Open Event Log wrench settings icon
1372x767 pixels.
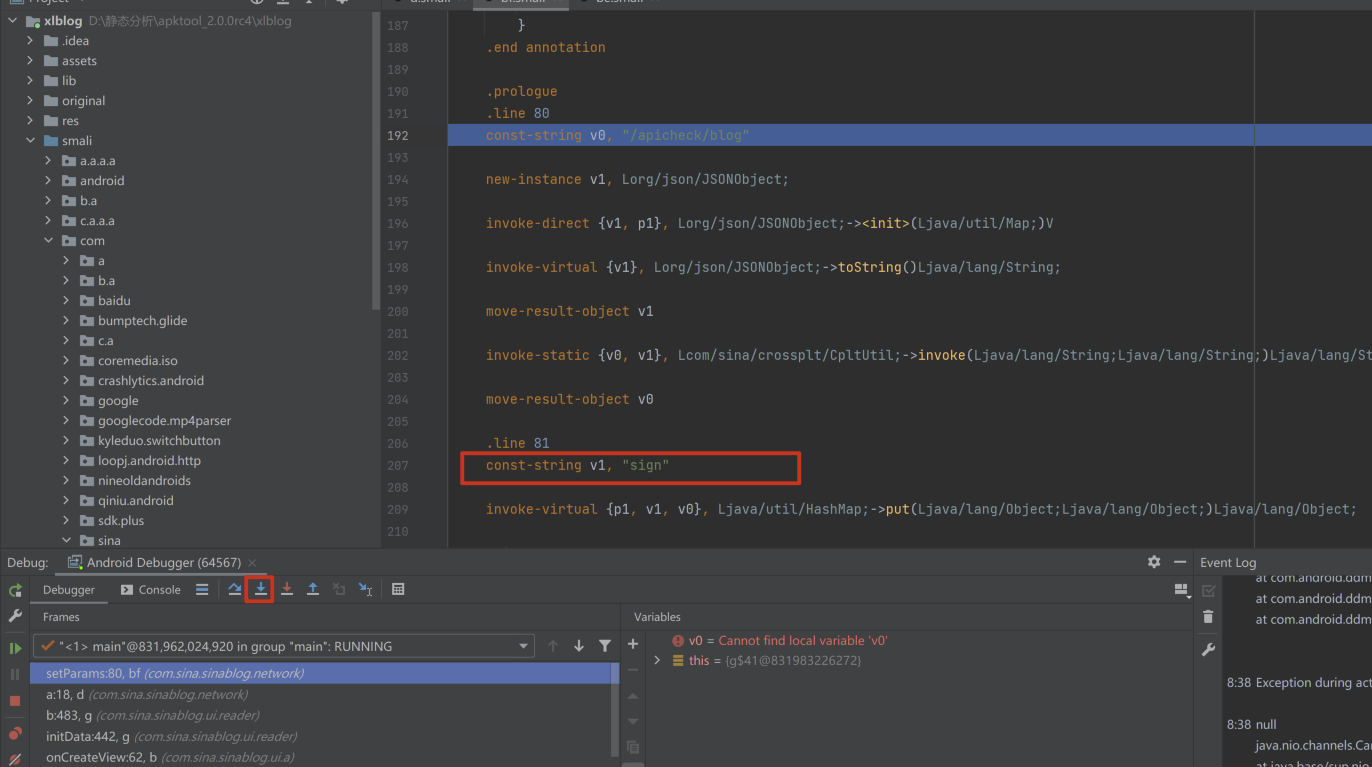[x=1208, y=650]
